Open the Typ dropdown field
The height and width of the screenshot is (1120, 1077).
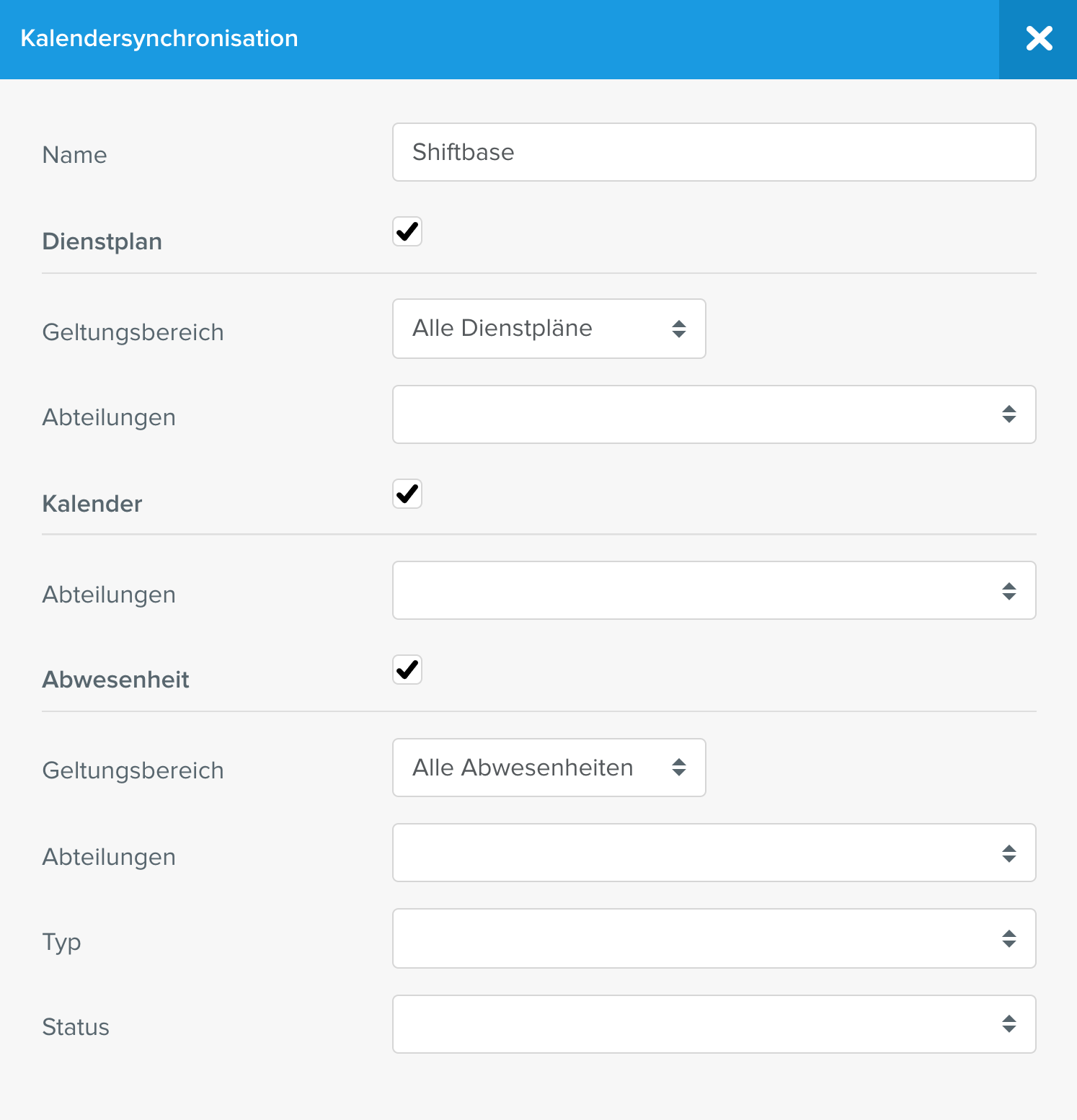714,938
